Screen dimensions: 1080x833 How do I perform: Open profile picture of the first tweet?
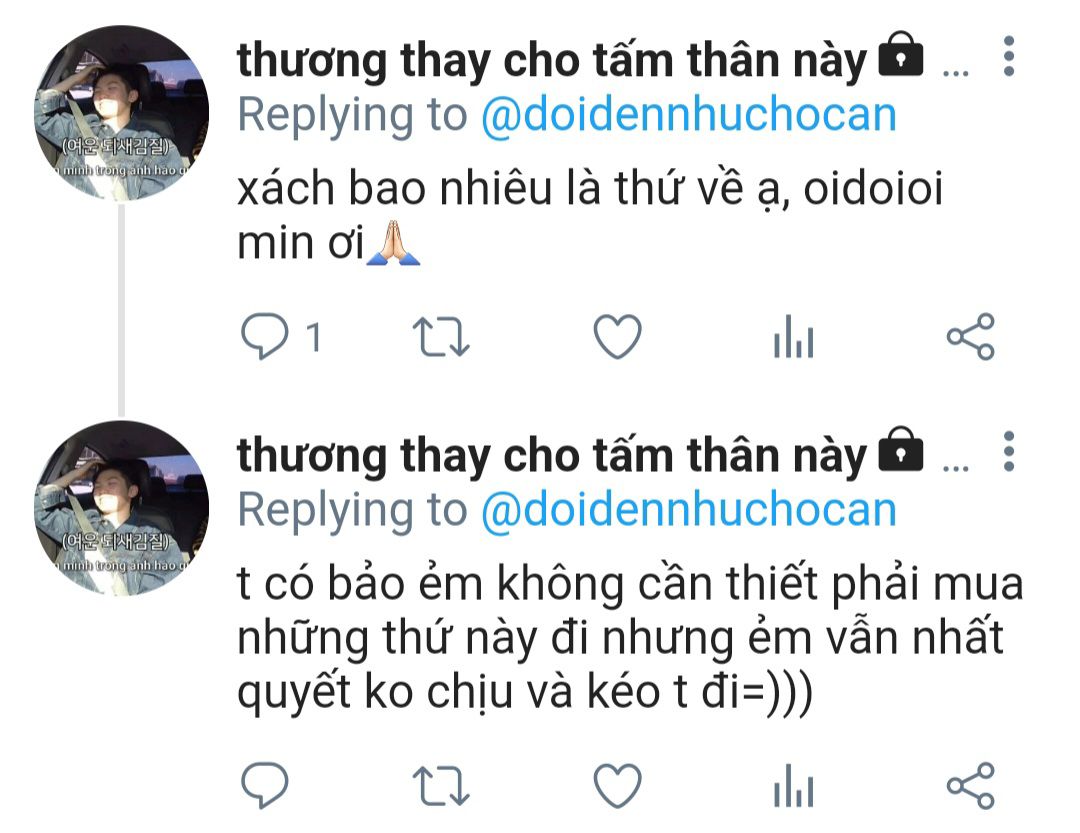tap(121, 113)
